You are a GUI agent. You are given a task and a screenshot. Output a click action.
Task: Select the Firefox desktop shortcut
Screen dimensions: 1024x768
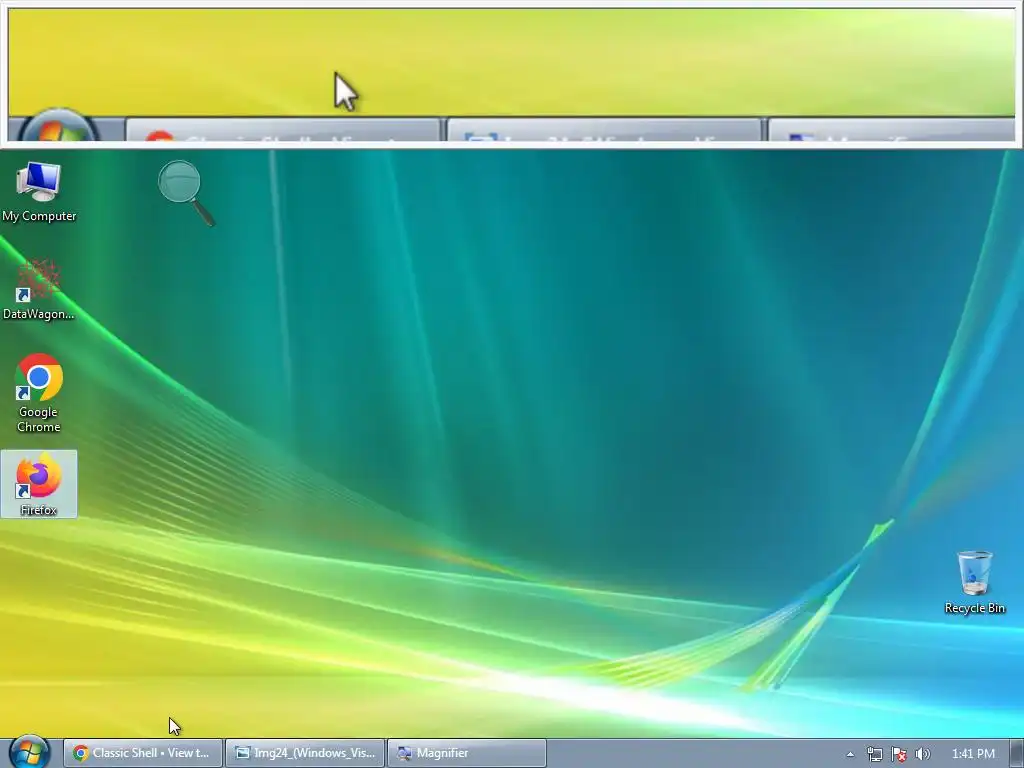39,484
